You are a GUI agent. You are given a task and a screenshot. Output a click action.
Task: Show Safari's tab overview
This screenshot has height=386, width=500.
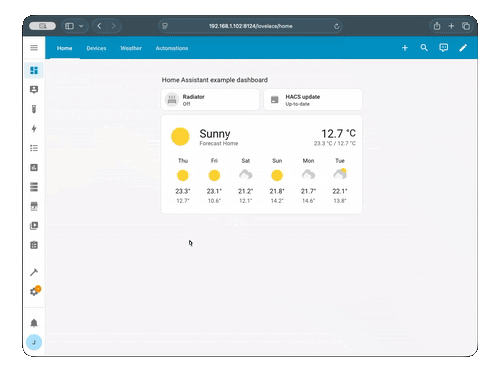click(x=466, y=26)
